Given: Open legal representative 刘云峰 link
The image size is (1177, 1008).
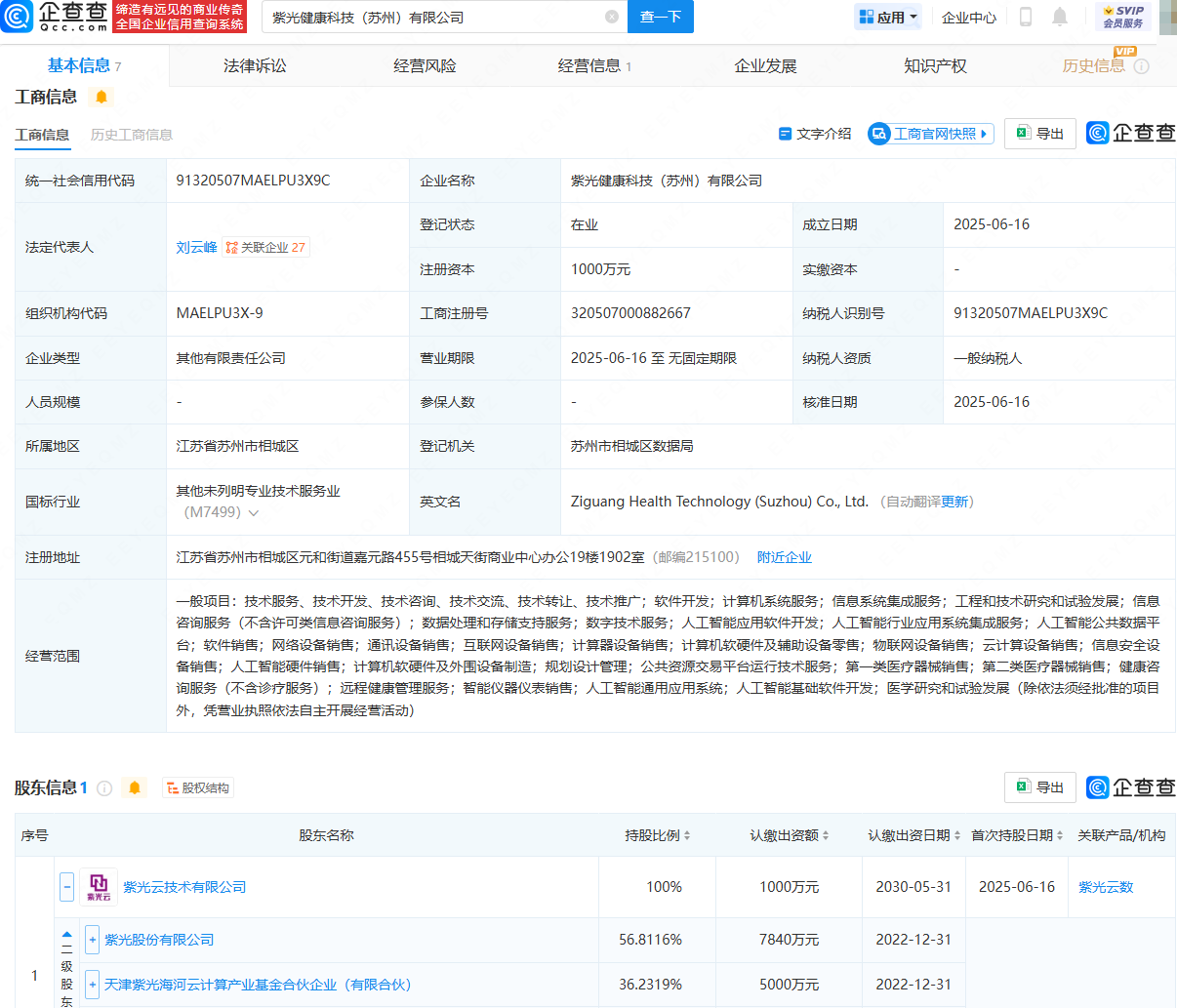Looking at the screenshot, I should 196,247.
